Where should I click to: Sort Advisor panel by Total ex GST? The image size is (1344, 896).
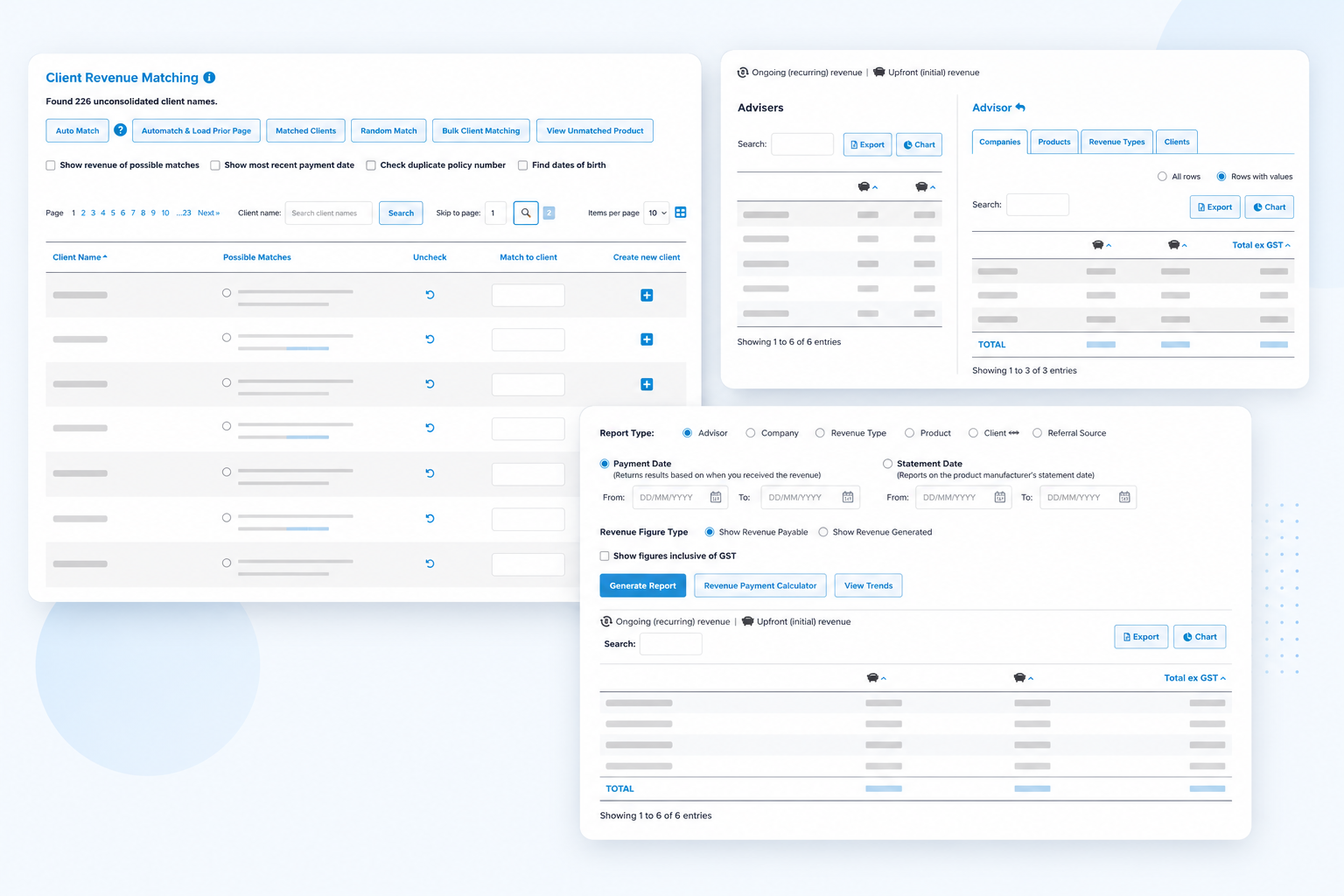pos(1261,245)
